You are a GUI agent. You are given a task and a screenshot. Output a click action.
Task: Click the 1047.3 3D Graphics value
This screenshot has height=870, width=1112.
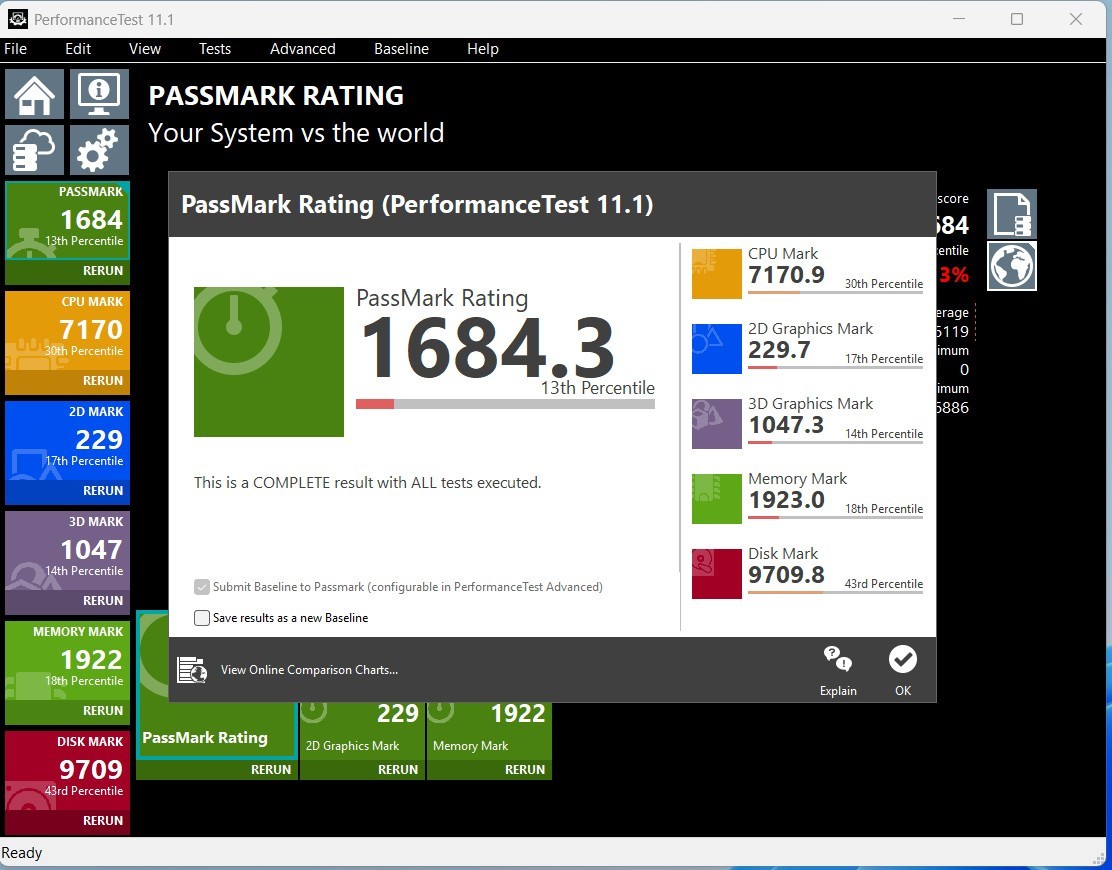(x=786, y=425)
